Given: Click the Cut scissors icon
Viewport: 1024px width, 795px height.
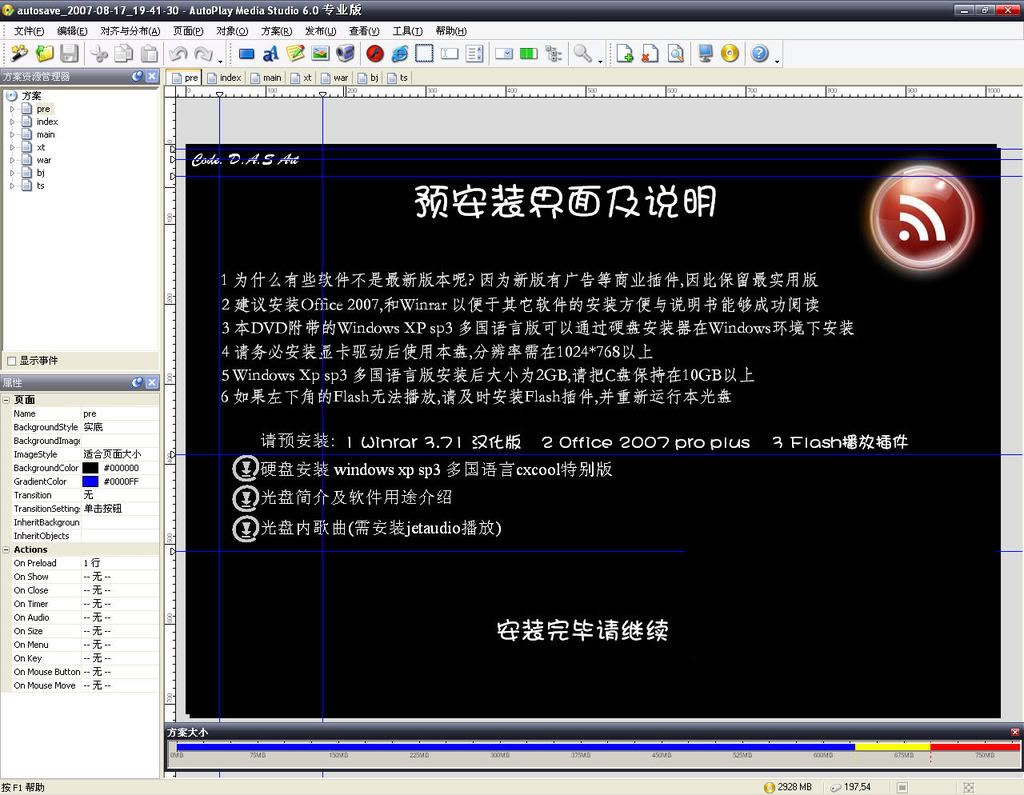Looking at the screenshot, I should (x=99, y=54).
